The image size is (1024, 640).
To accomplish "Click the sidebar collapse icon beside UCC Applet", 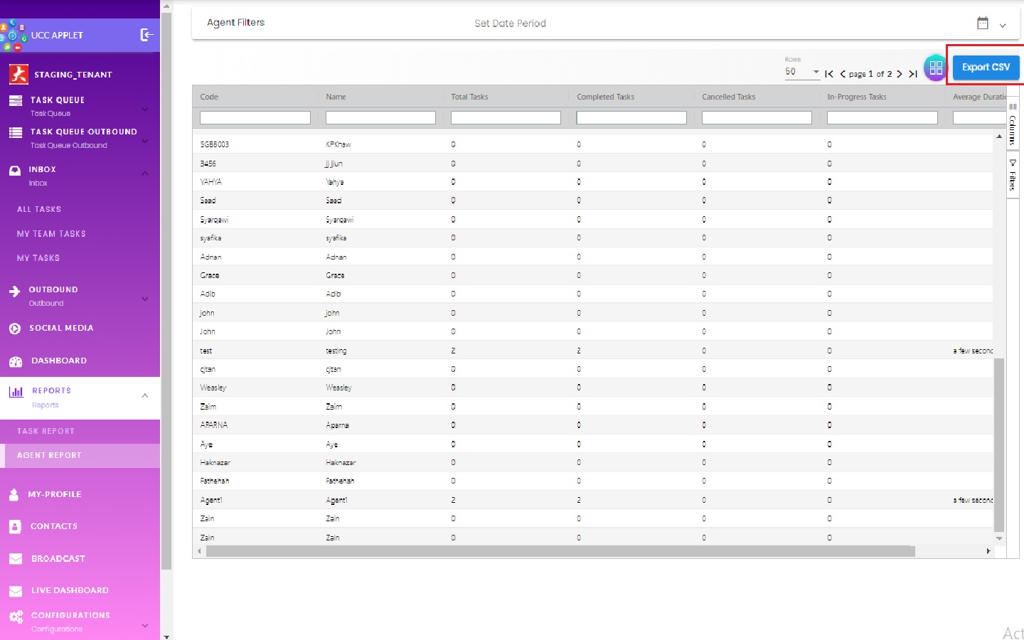I will click(x=147, y=35).
